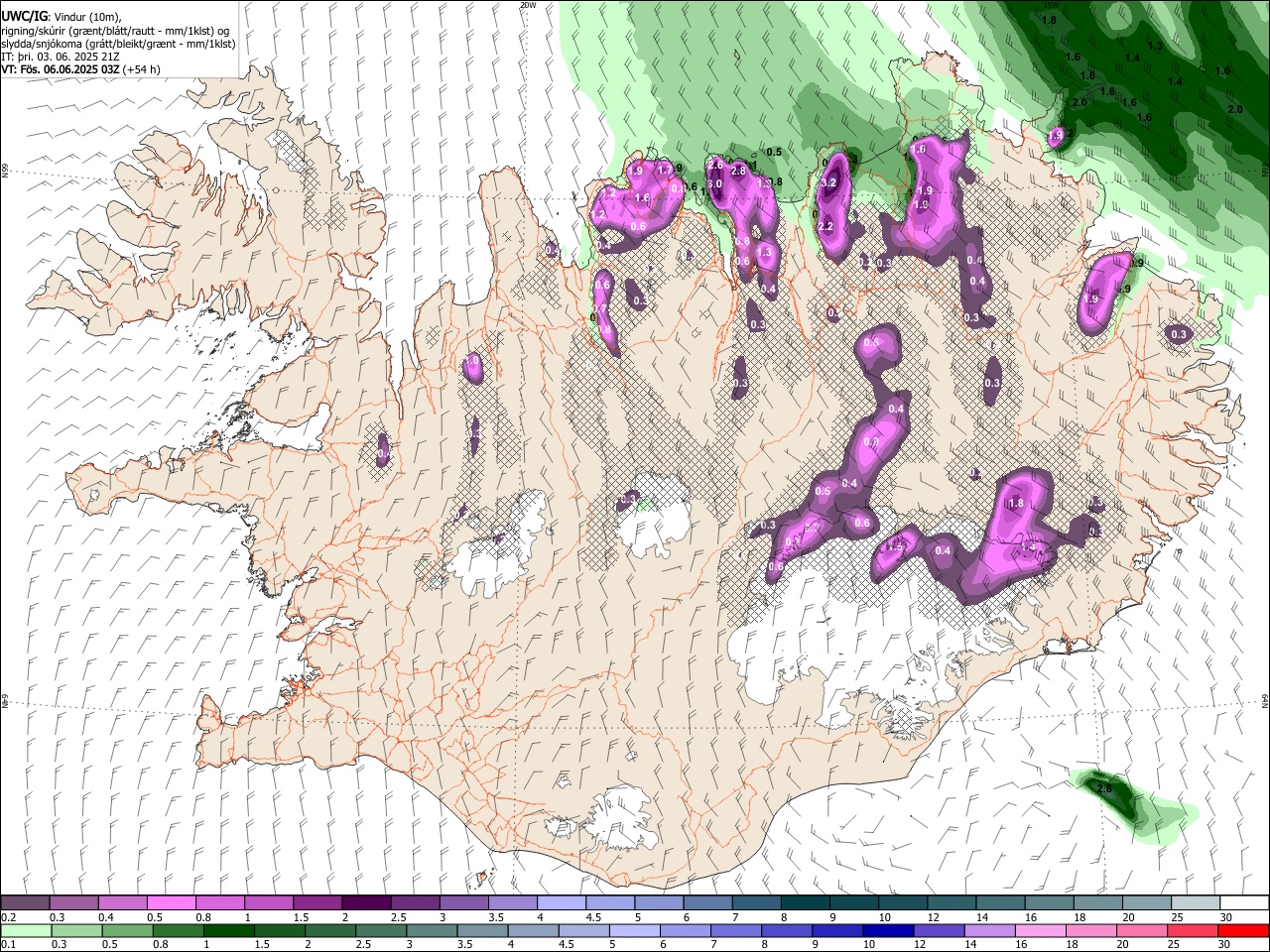This screenshot has width=1270, height=952.
Task: Click the "0.1" label in the lower legend
Action: pyautogui.click(x=8, y=945)
